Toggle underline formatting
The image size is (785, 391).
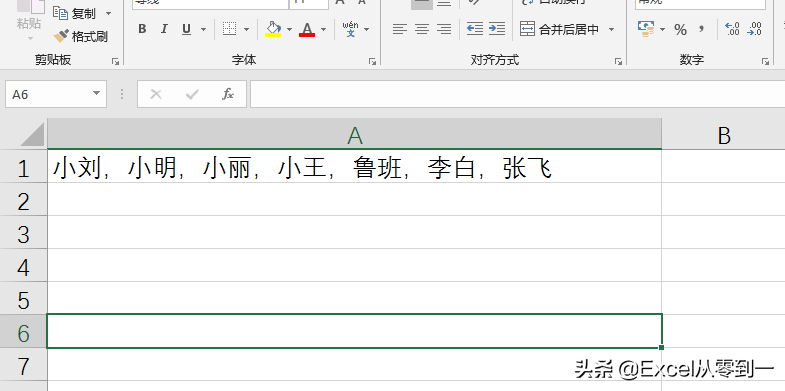click(x=187, y=29)
